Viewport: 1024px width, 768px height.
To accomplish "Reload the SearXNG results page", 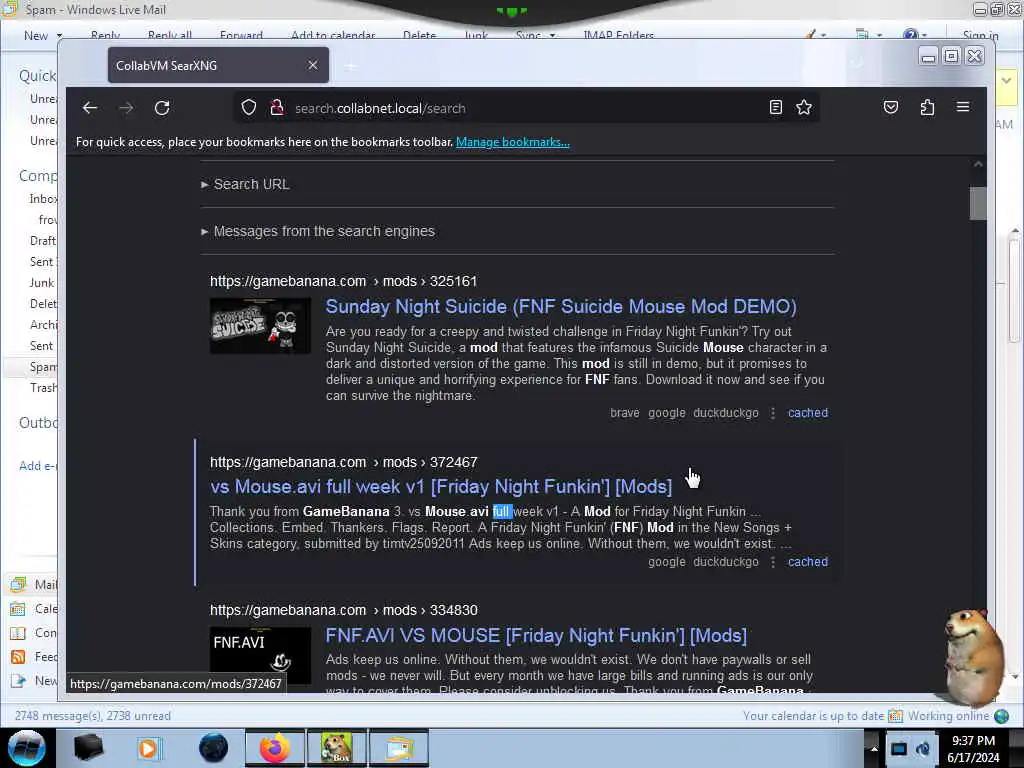I will click(162, 108).
